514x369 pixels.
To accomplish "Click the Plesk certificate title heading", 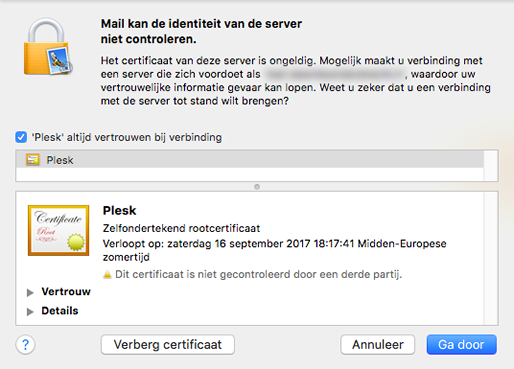I will pyautogui.click(x=119, y=211).
